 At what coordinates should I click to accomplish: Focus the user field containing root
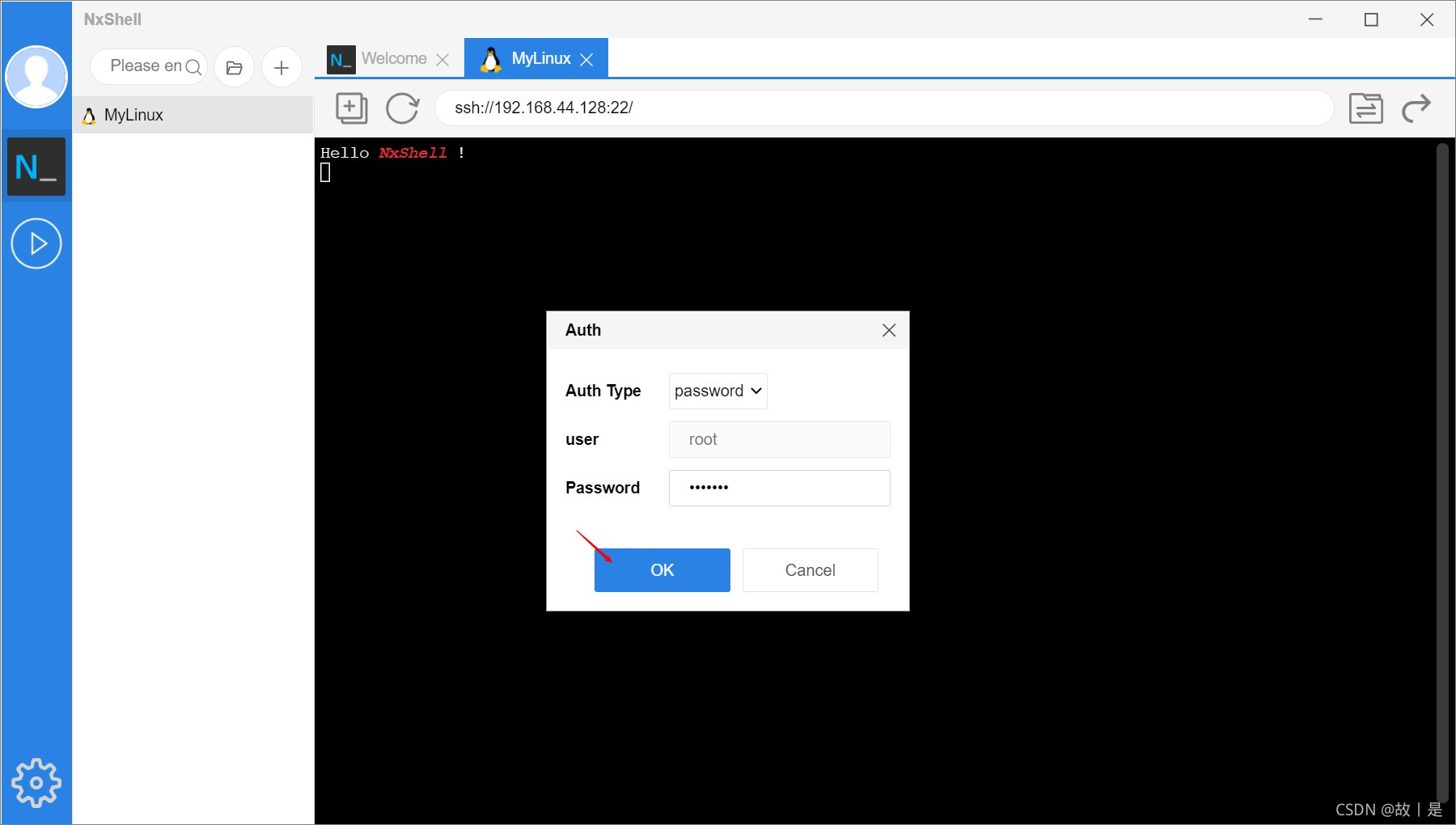(x=780, y=439)
